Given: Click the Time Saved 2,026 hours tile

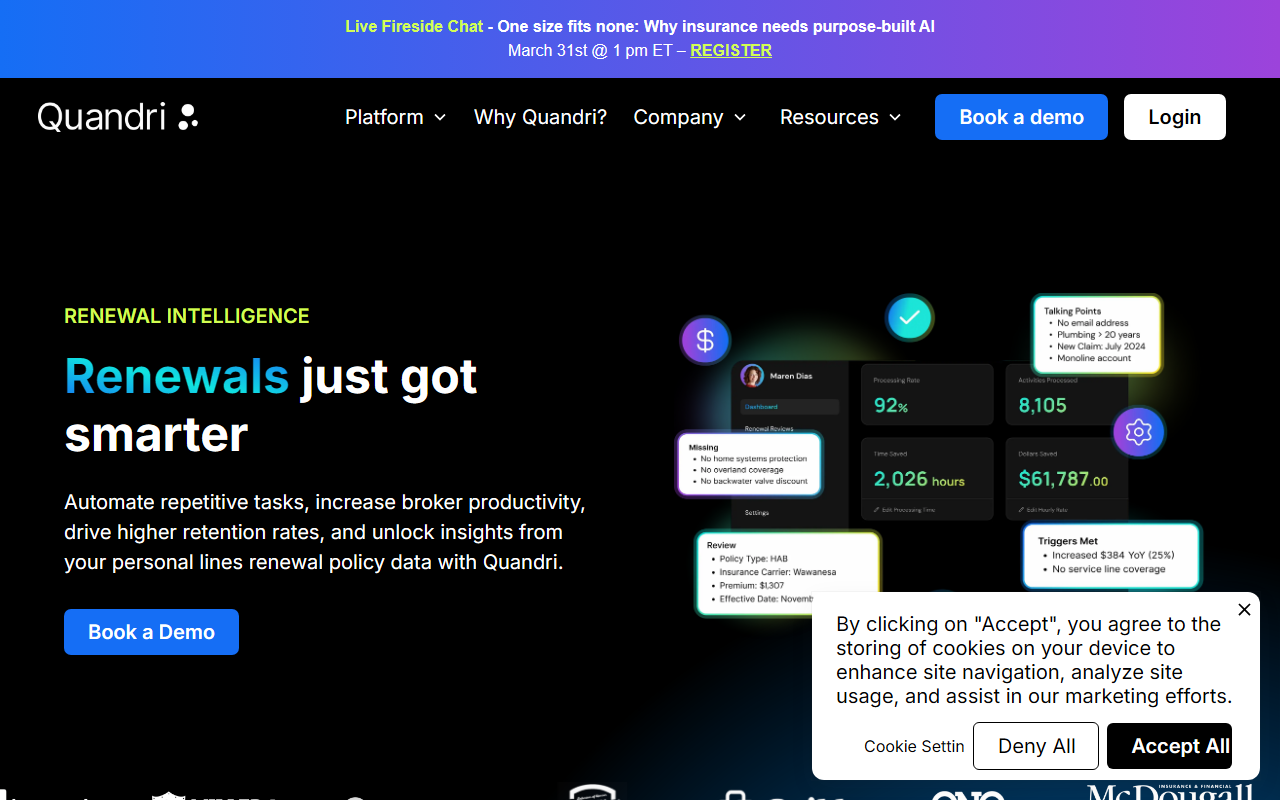Looking at the screenshot, I should point(927,478).
